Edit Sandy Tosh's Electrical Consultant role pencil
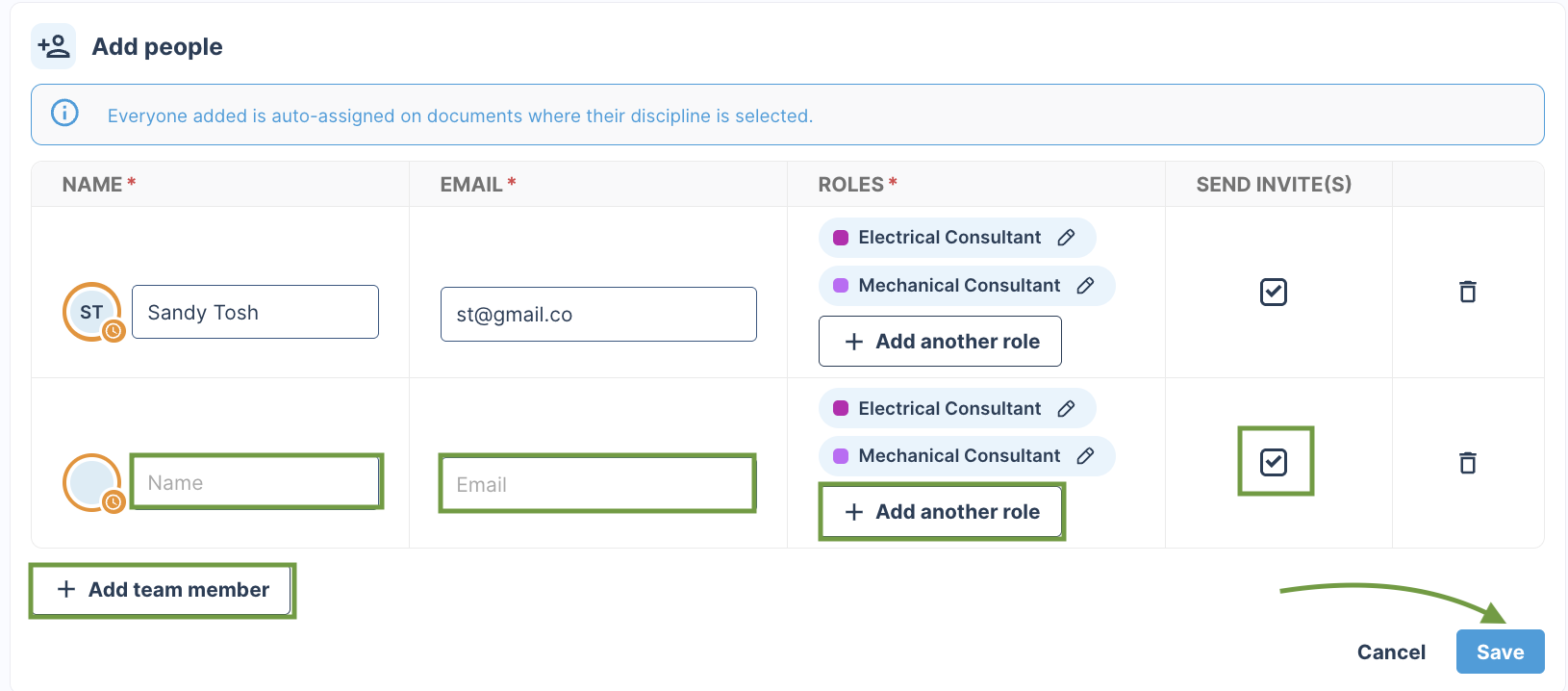Screen dimensions: 1568x691 coord(1066,238)
